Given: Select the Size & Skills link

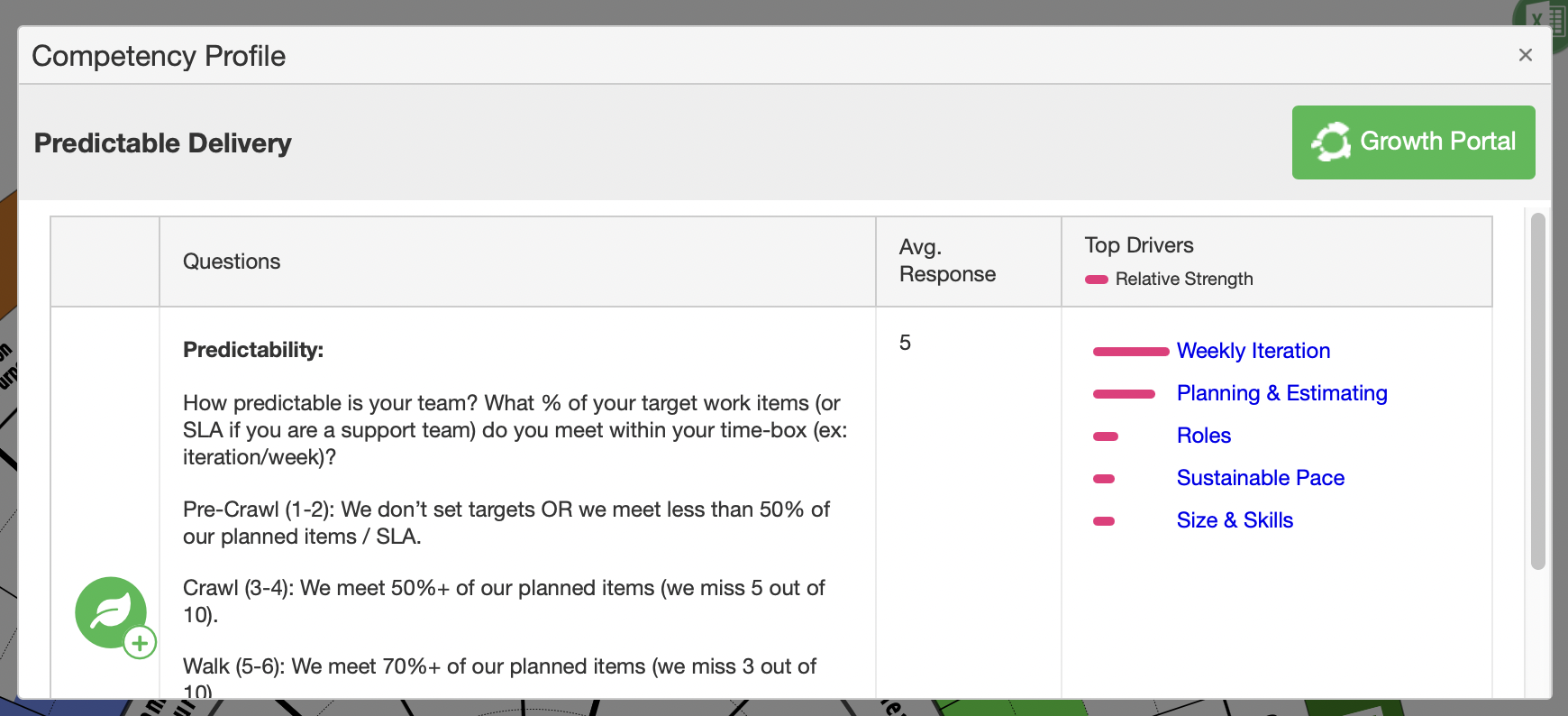Looking at the screenshot, I should pos(1235,520).
